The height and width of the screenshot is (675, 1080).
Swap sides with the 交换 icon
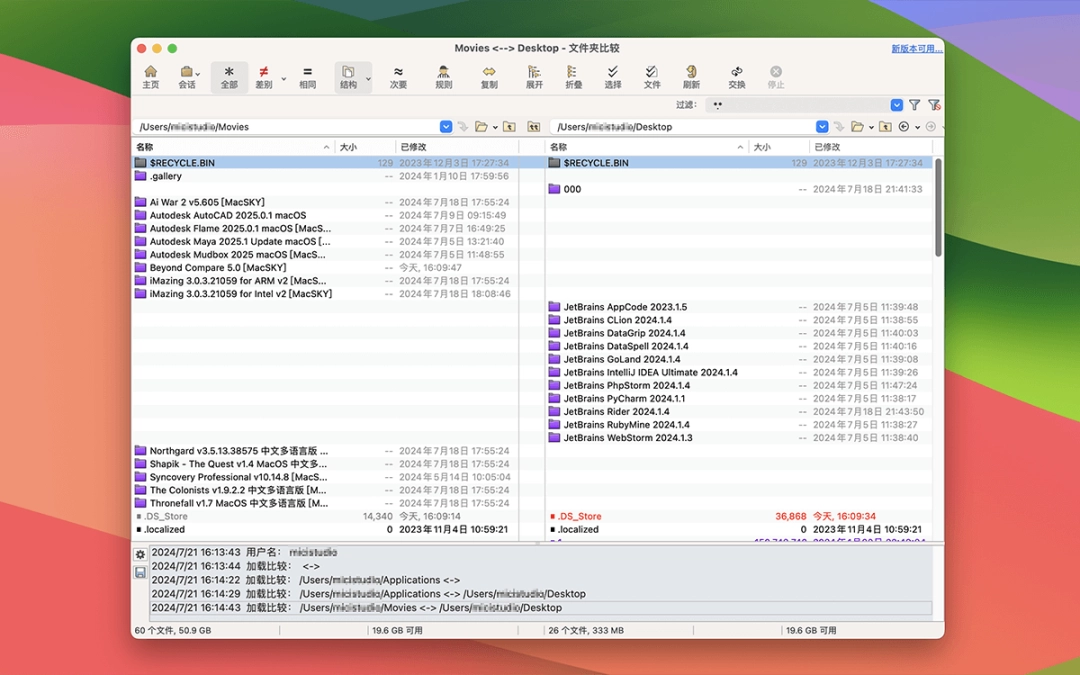[736, 77]
